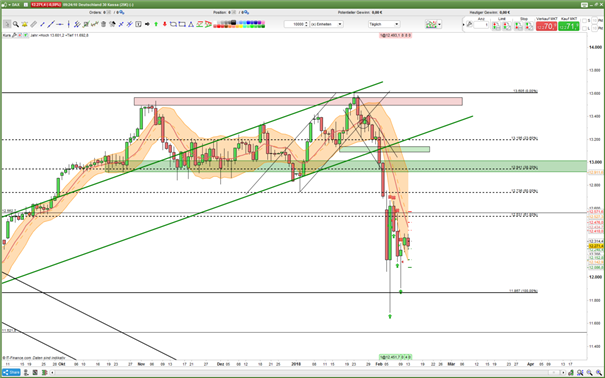Open the Täglich timeframe dropdown
The height and width of the screenshot is (378, 605).
click(x=384, y=24)
